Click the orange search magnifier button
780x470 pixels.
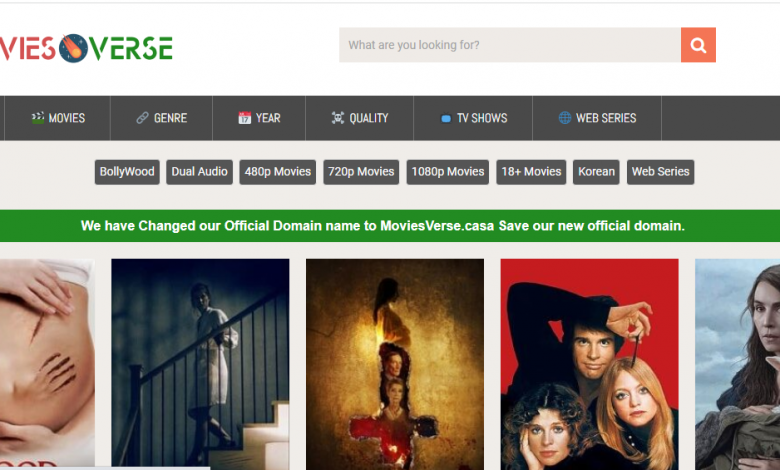(698, 45)
